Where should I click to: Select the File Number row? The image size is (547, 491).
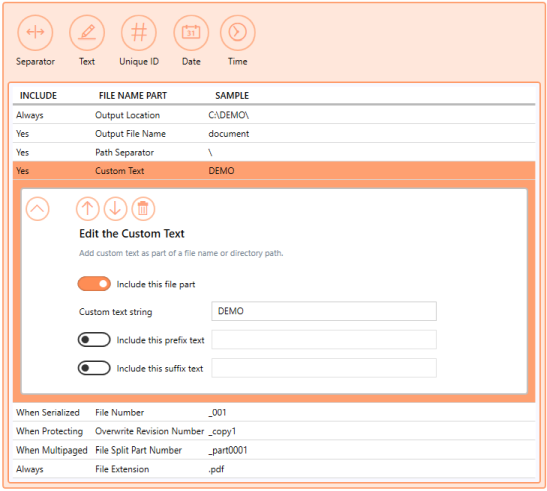[x=274, y=412]
